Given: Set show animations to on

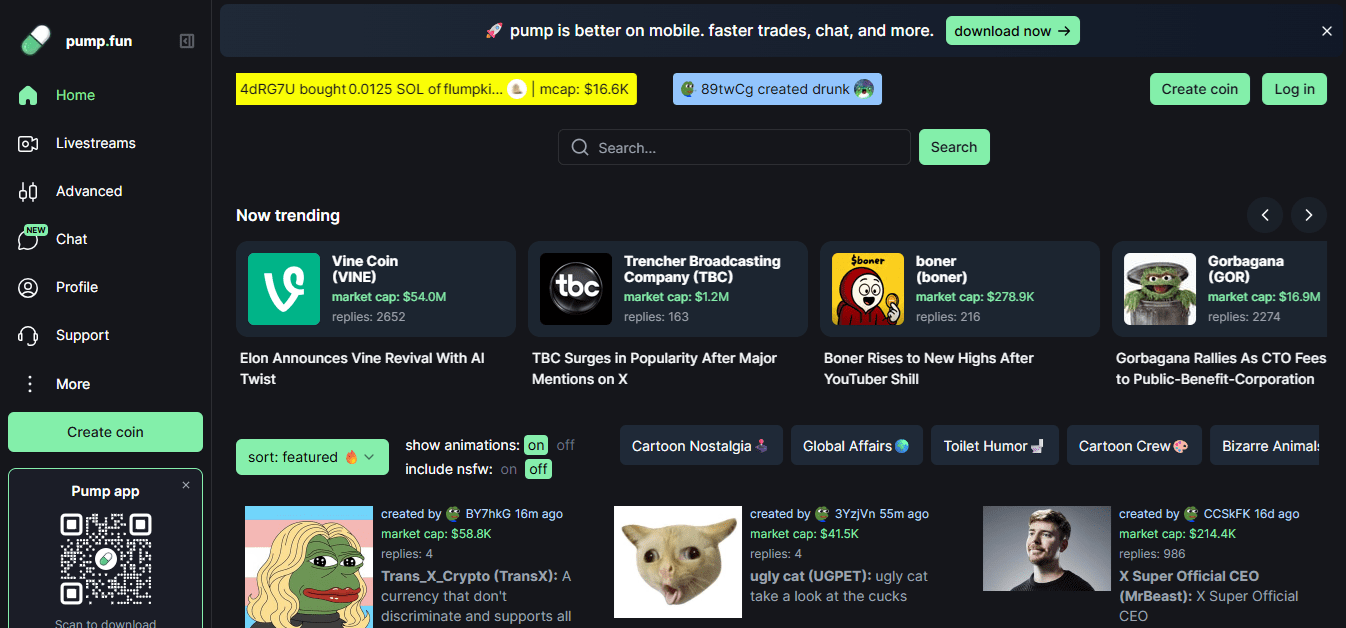Looking at the screenshot, I should click(536, 445).
